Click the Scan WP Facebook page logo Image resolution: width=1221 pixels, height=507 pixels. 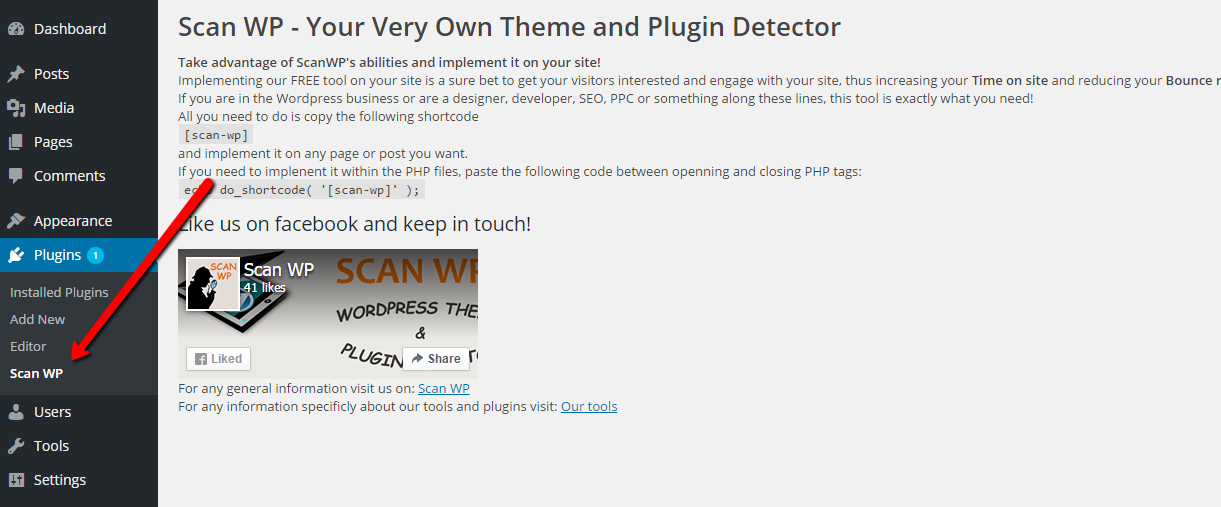pyautogui.click(x=213, y=284)
